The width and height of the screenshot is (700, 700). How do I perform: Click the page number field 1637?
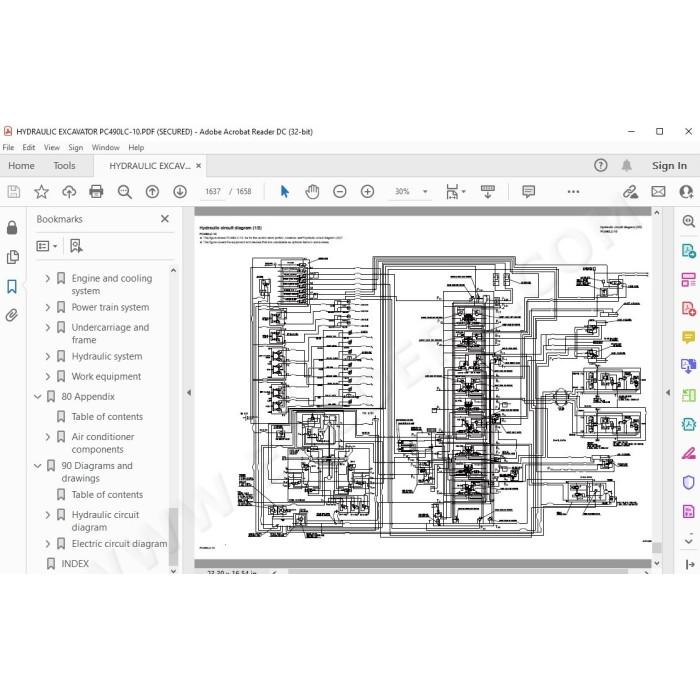(x=213, y=192)
